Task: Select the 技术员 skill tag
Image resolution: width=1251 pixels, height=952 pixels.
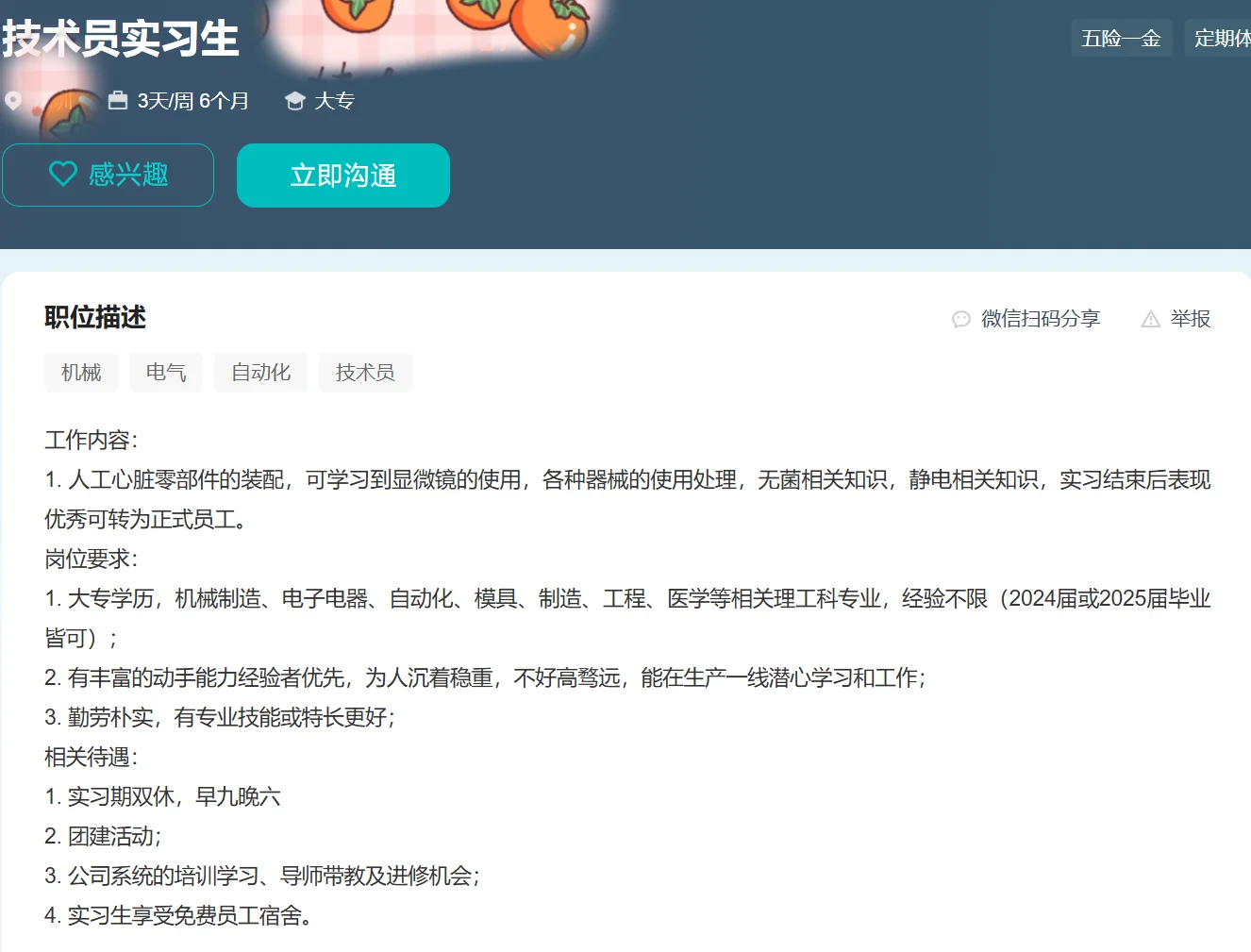Action: click(x=365, y=372)
